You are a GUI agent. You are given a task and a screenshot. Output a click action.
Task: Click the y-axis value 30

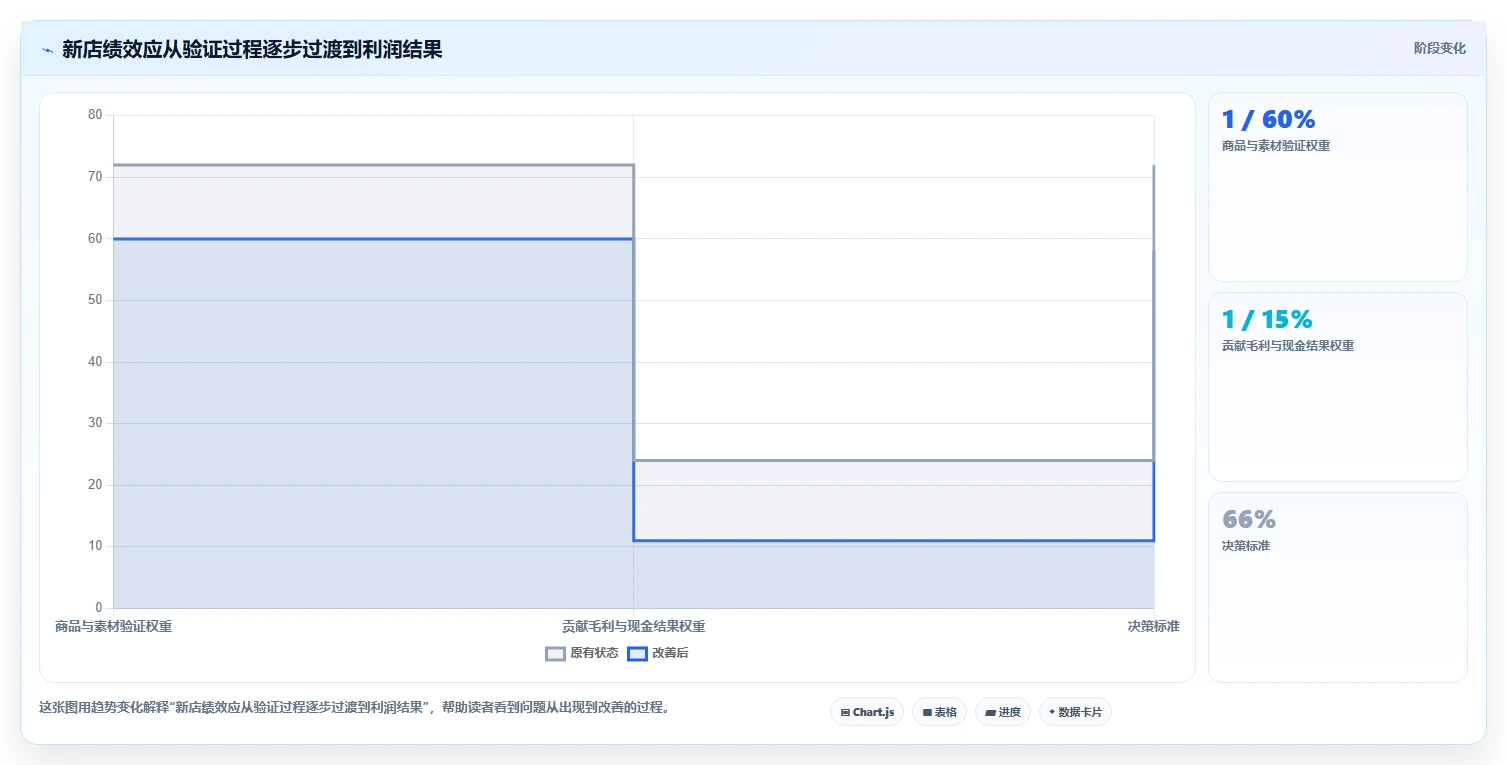click(95, 423)
